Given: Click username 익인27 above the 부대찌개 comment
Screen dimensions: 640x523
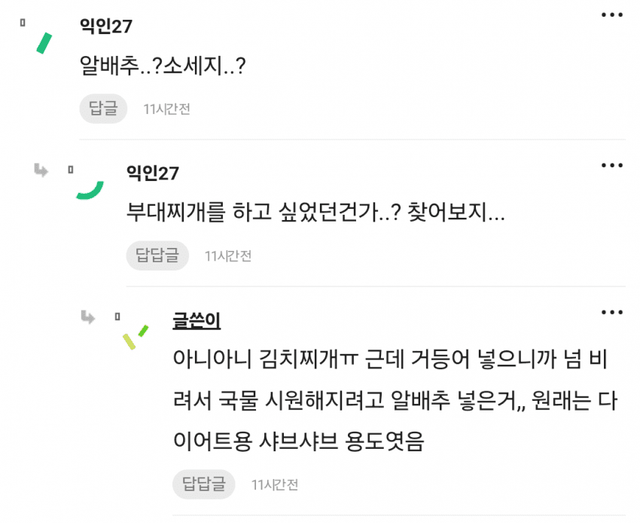Looking at the screenshot, I should coord(154,172).
